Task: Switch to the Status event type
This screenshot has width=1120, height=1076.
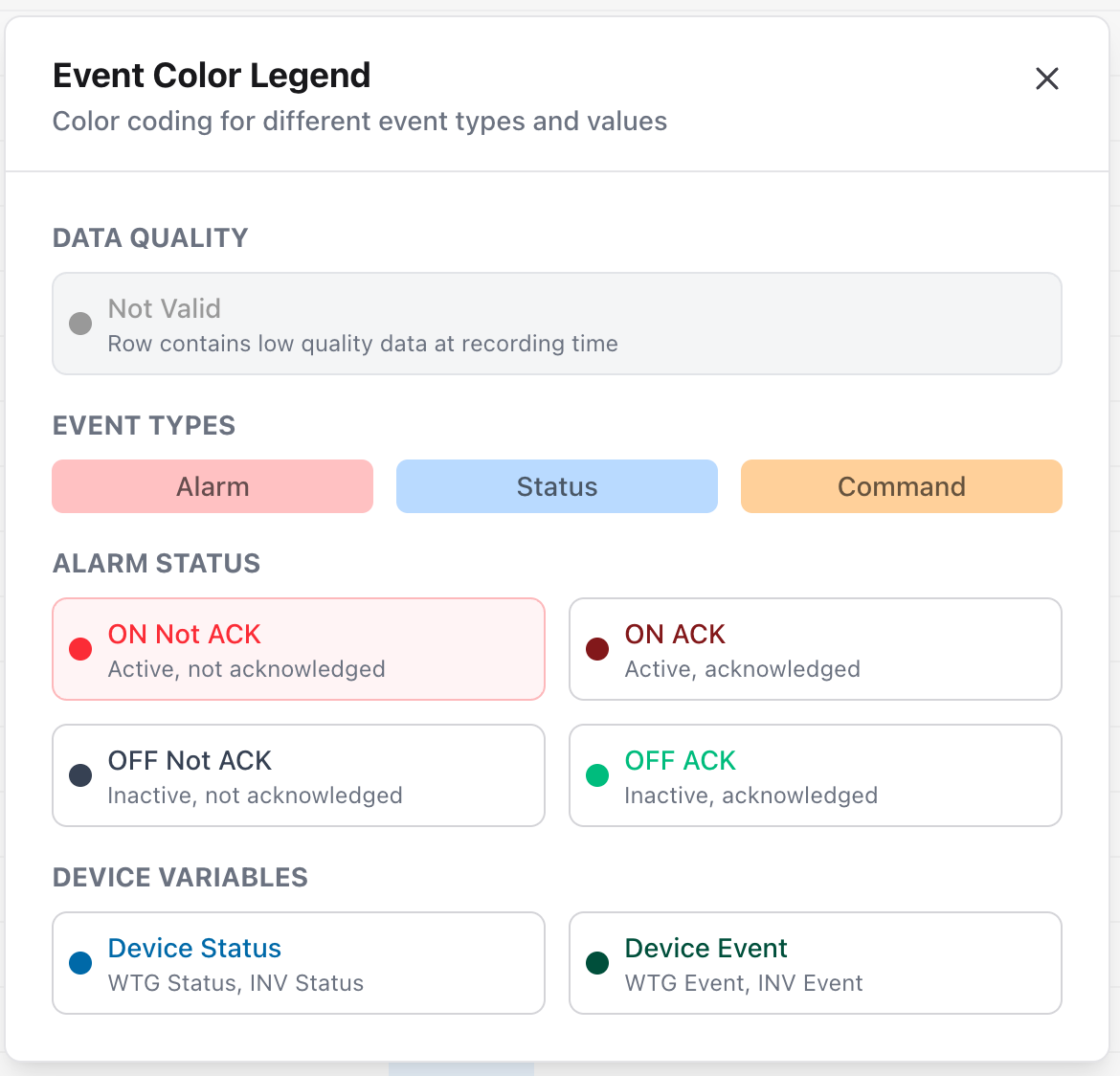Action: tap(556, 486)
